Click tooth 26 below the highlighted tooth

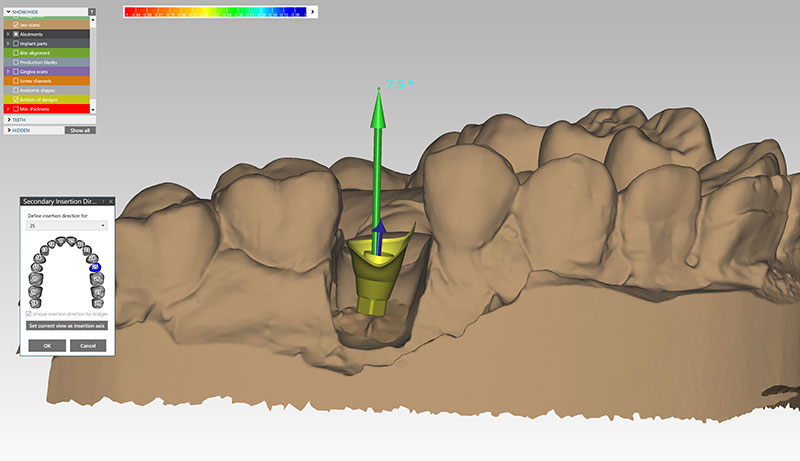[x=98, y=278]
